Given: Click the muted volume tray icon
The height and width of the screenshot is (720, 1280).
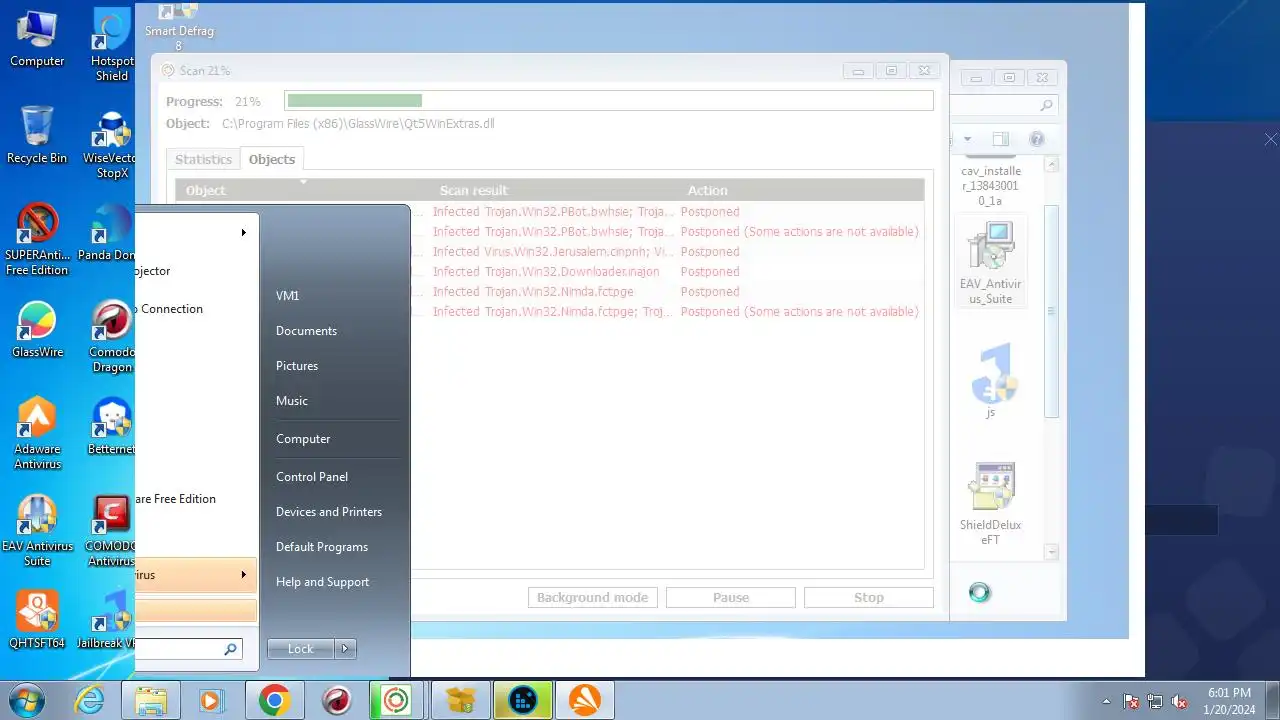Looking at the screenshot, I should click(1179, 701).
